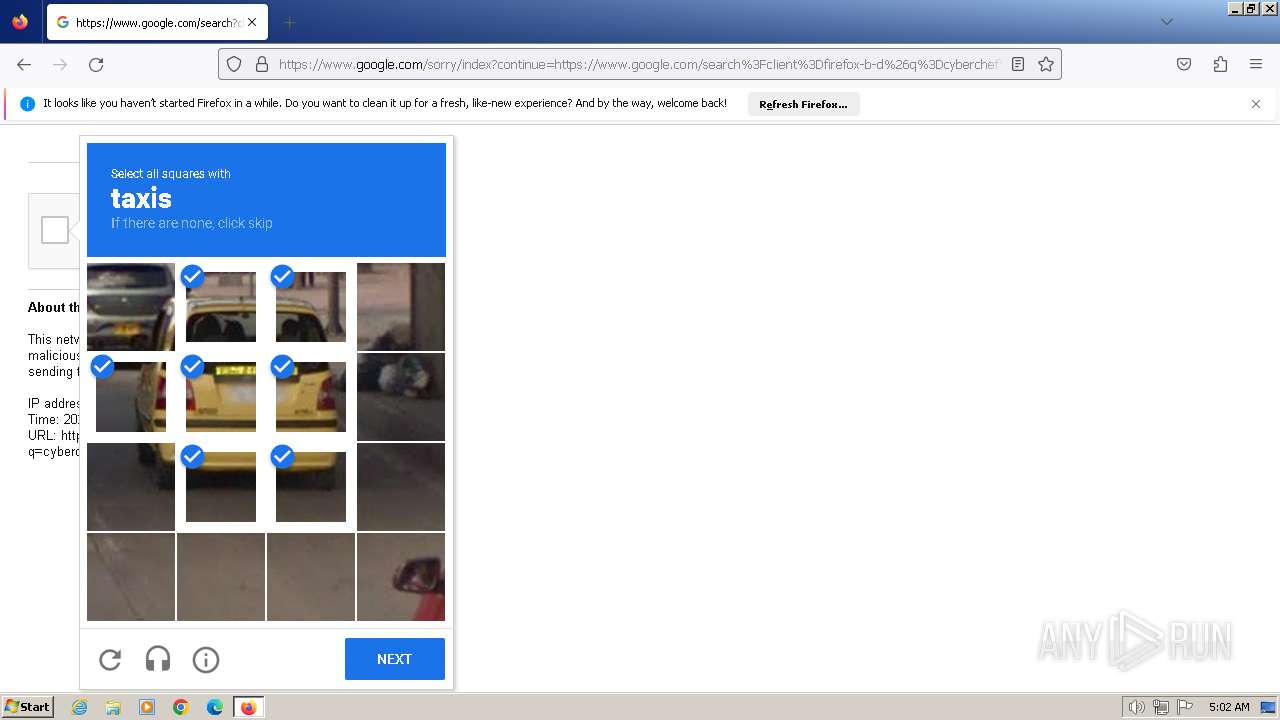
Task: Open media player taskbar icon
Action: pos(147,707)
